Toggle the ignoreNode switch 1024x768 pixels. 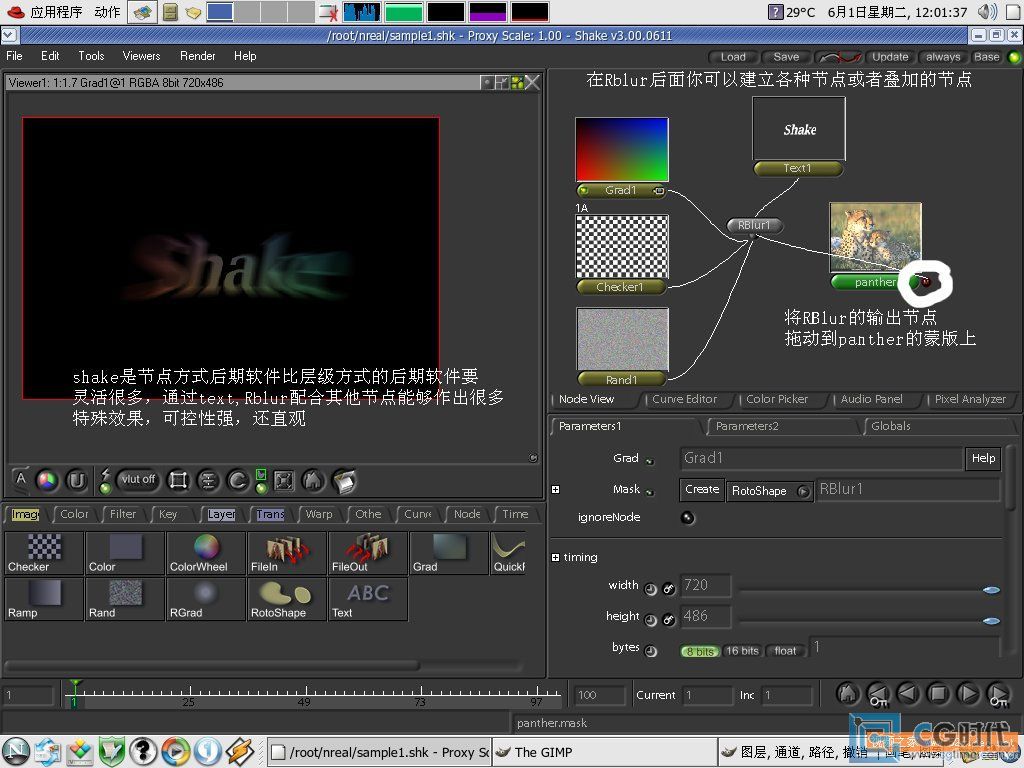688,518
